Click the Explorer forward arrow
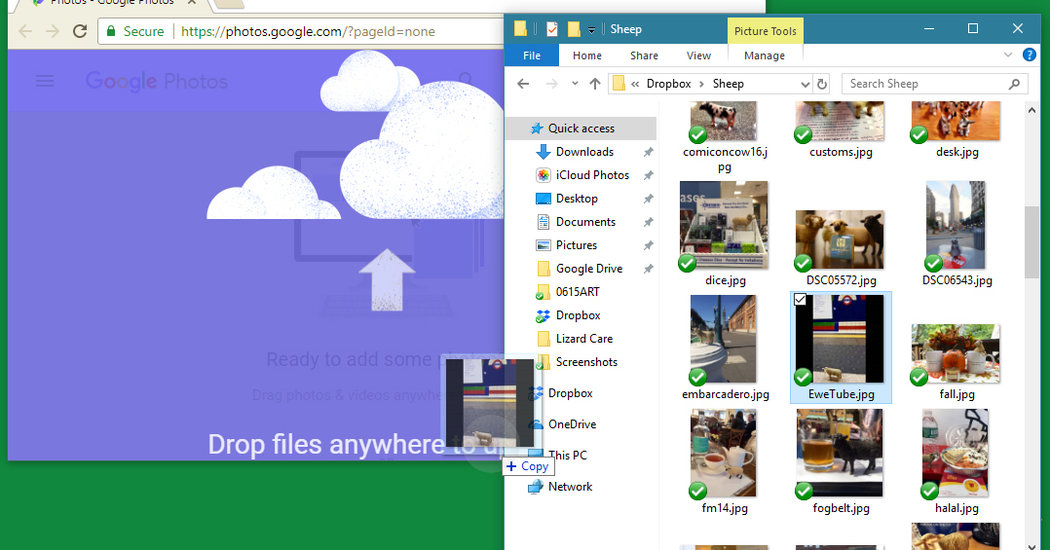1050x550 pixels. pos(552,84)
